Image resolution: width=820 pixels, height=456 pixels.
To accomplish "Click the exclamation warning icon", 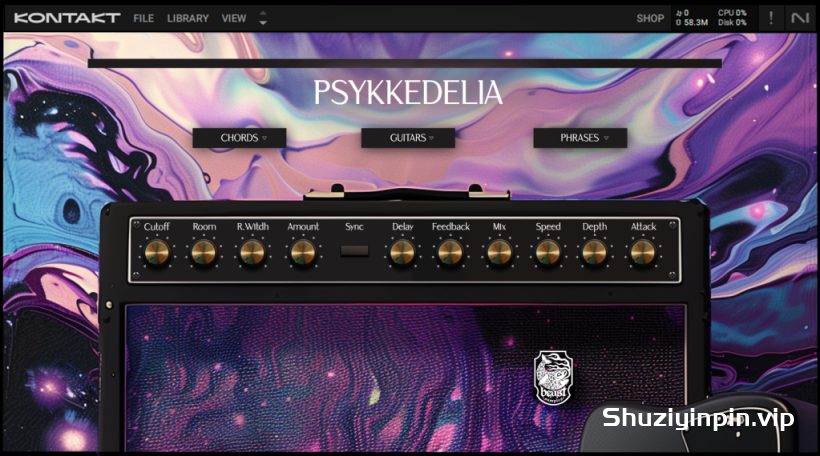I will click(771, 18).
